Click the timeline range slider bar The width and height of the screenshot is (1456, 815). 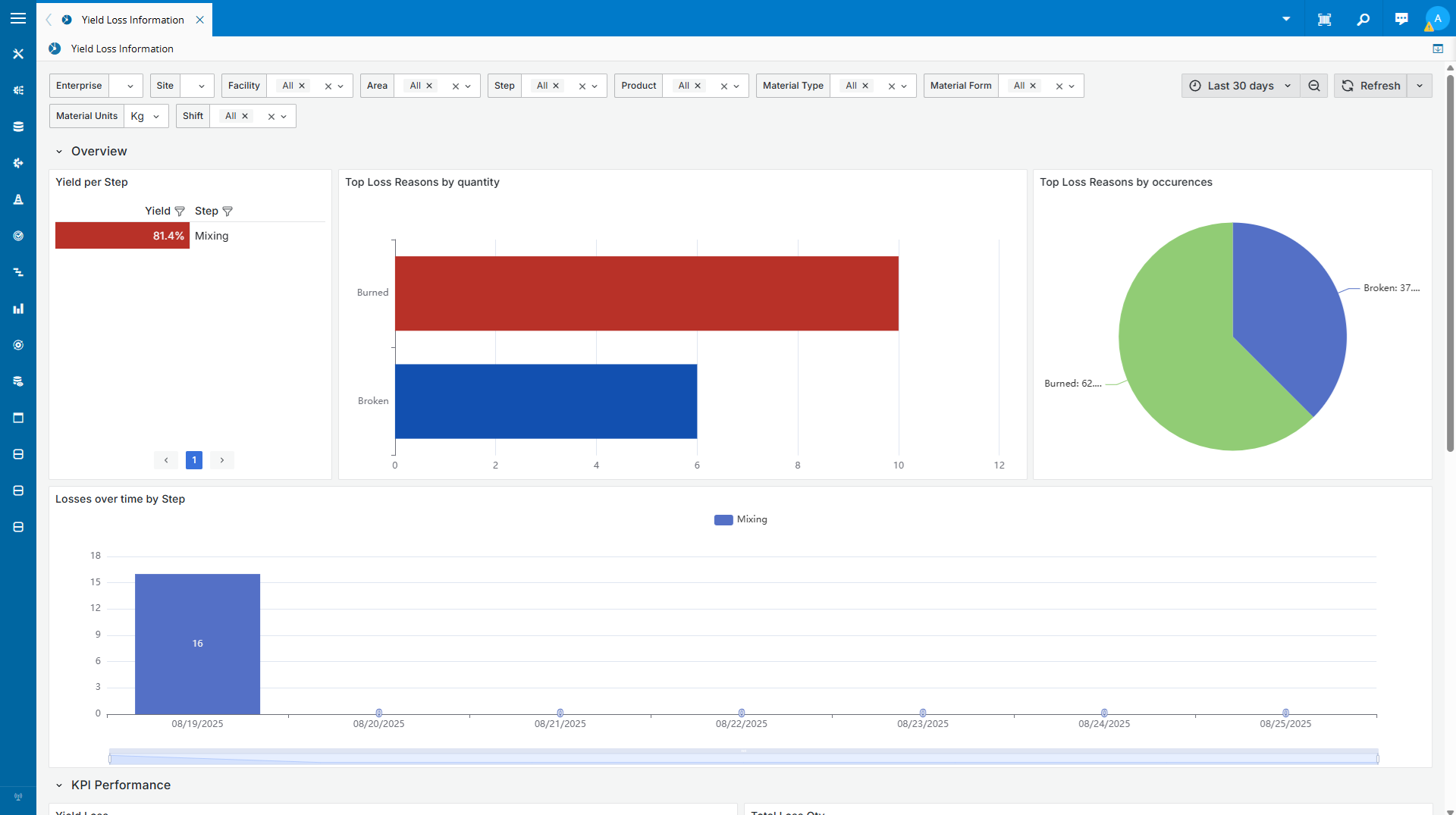(x=743, y=757)
